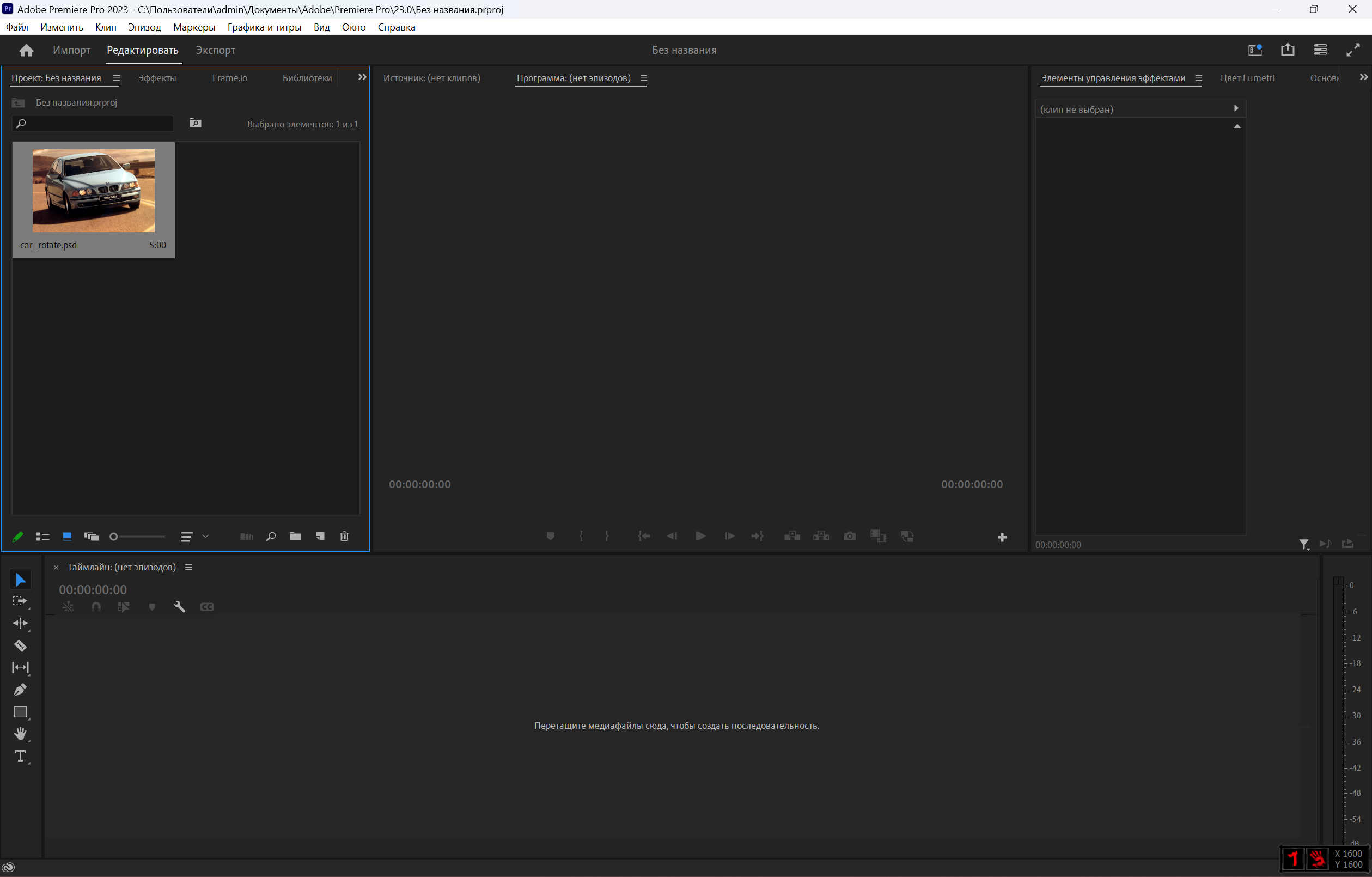Toggle full screen video mode icon
Image resolution: width=1372 pixels, height=877 pixels.
click(1352, 50)
